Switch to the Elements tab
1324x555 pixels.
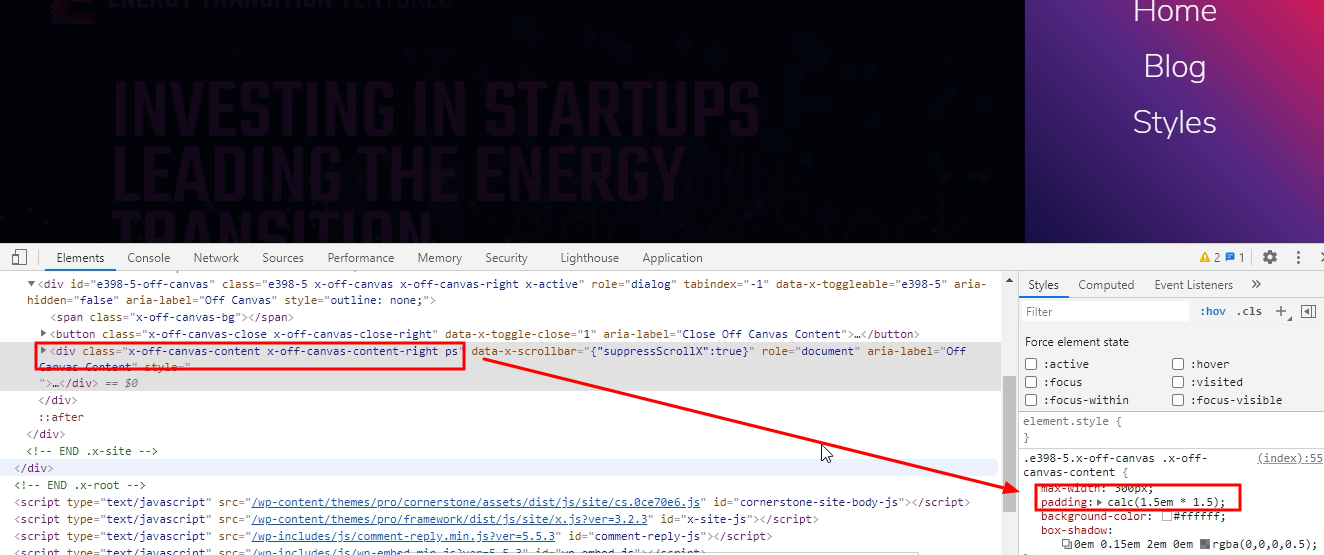coord(80,258)
